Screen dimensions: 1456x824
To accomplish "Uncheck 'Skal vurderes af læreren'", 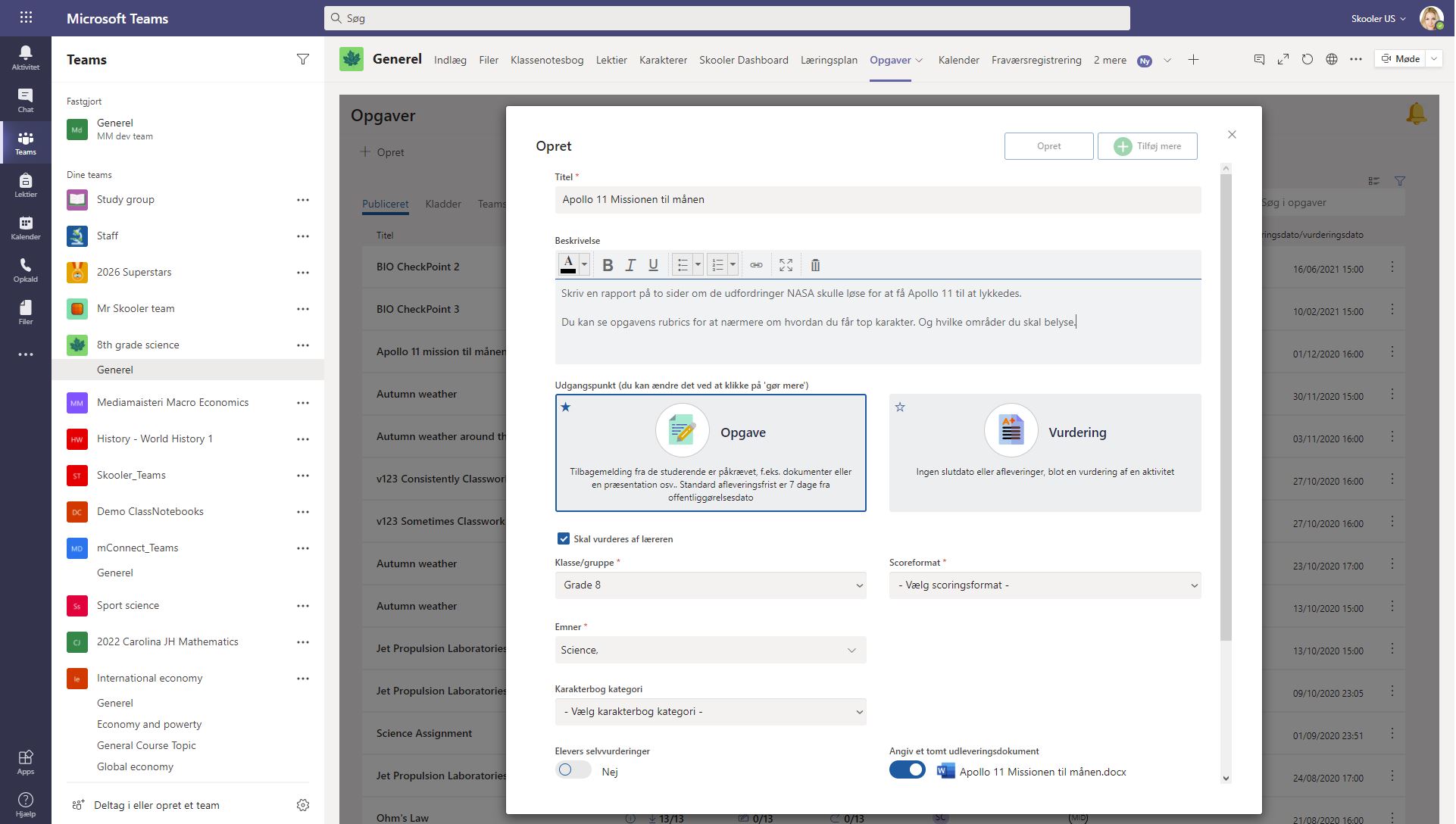I will click(563, 538).
